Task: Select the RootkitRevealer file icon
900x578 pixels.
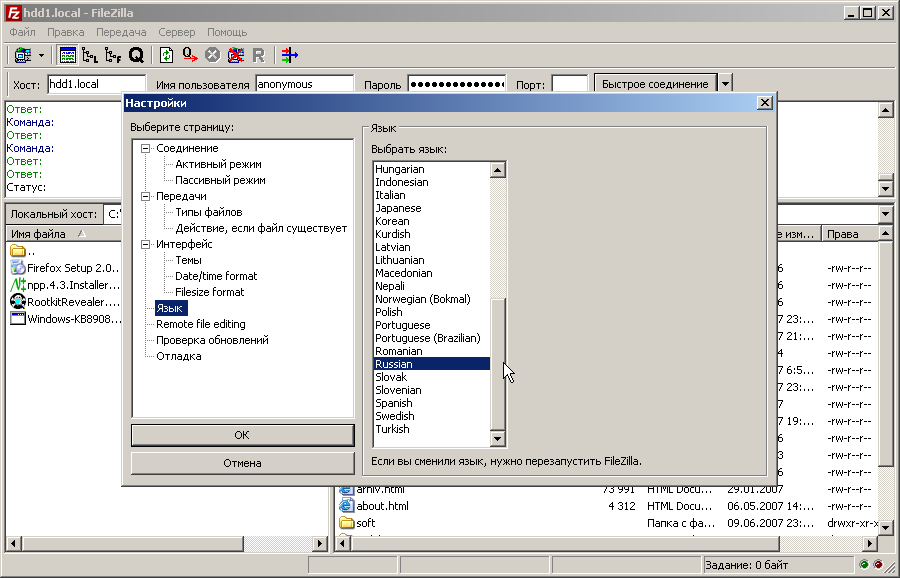Action: [x=18, y=301]
